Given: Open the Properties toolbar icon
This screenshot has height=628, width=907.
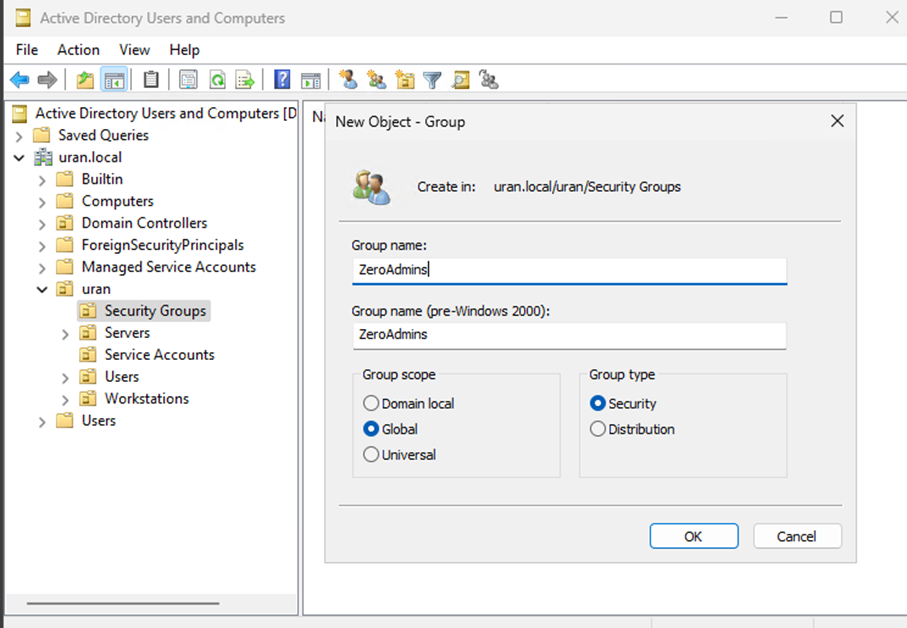Looking at the screenshot, I should click(188, 79).
